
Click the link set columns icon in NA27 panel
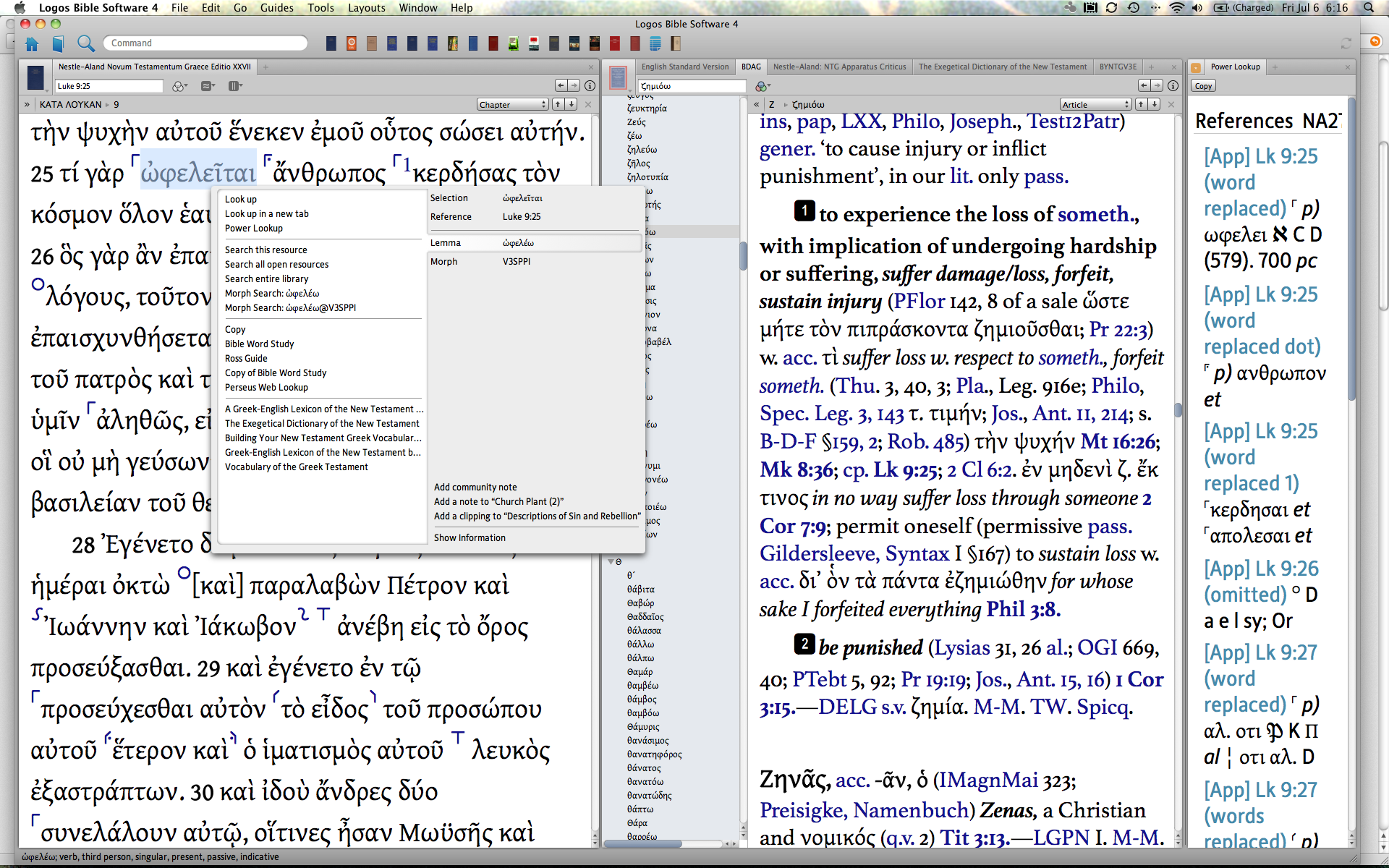234,86
